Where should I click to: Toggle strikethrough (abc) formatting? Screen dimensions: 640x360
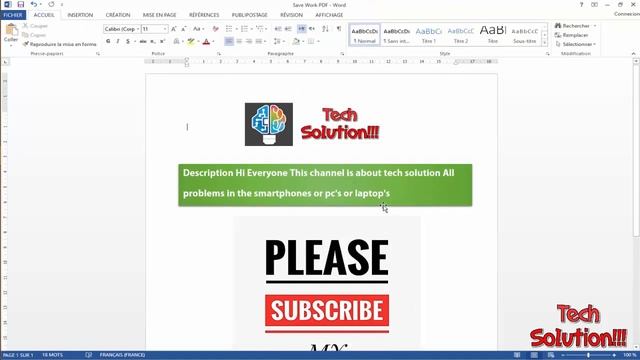pos(143,41)
